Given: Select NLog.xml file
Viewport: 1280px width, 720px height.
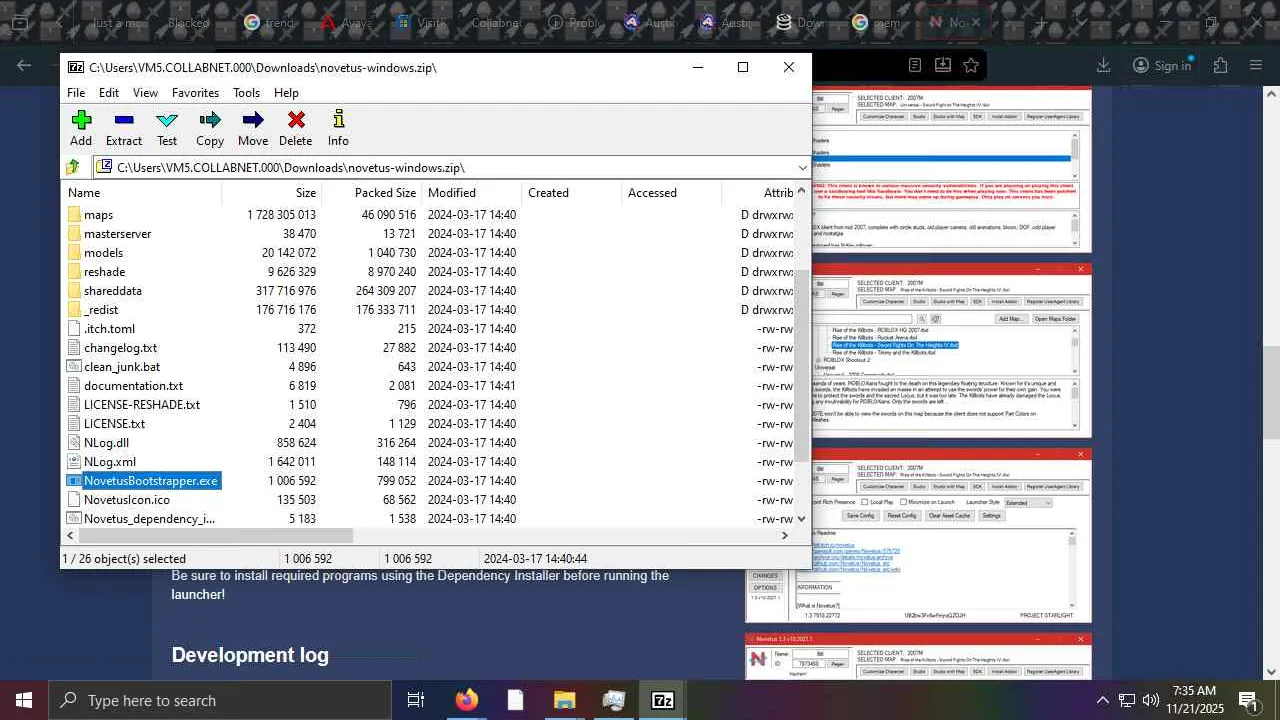Looking at the screenshot, I should click(x=110, y=462).
